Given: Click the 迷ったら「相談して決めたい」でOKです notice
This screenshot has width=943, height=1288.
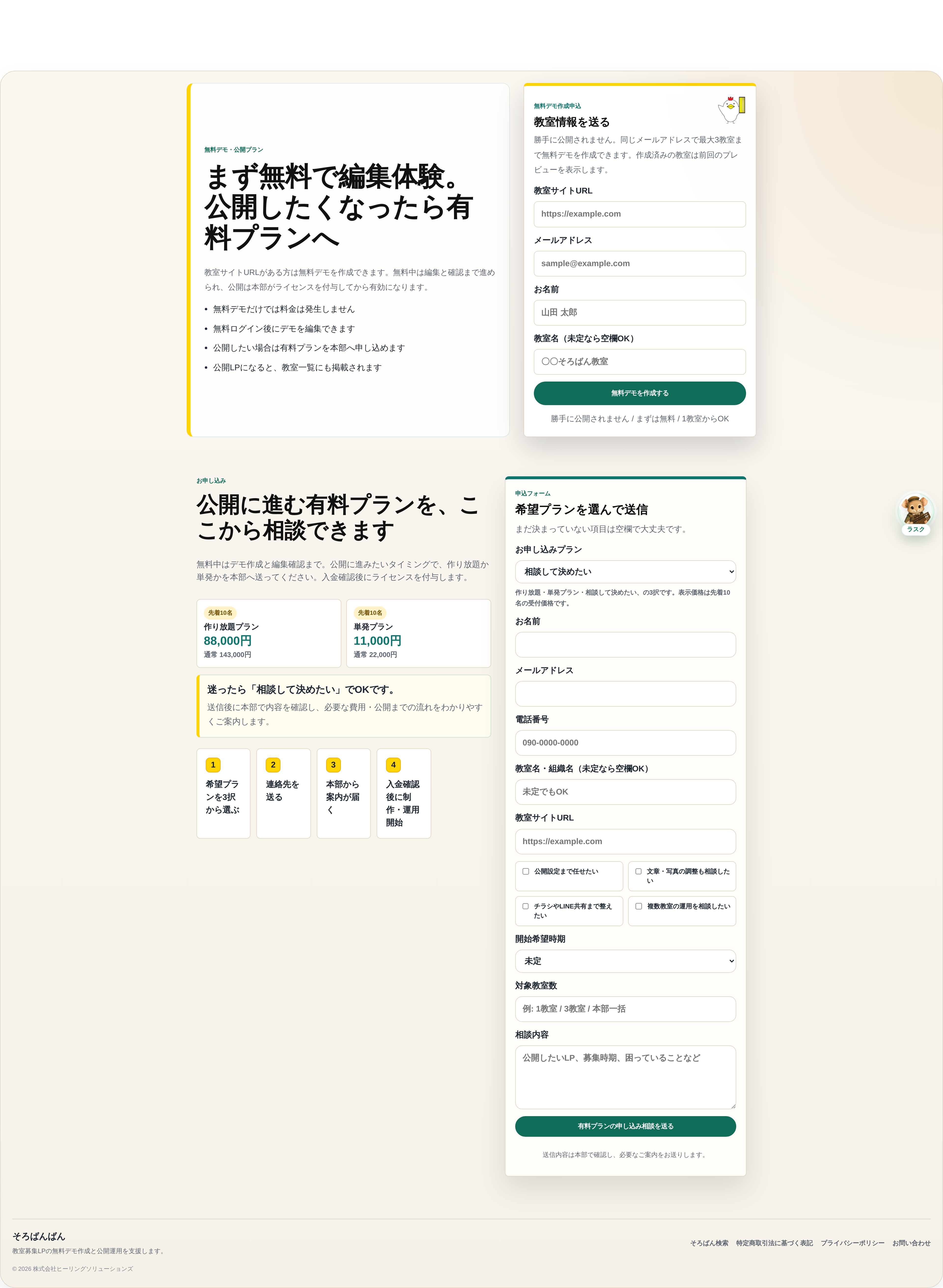Looking at the screenshot, I should (x=344, y=706).
